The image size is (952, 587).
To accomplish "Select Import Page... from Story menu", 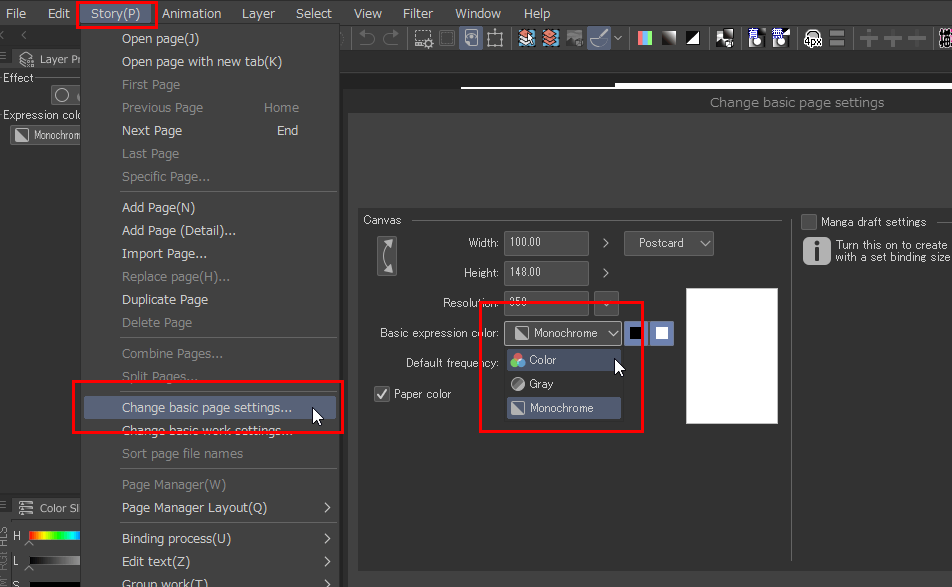I will click(164, 254).
